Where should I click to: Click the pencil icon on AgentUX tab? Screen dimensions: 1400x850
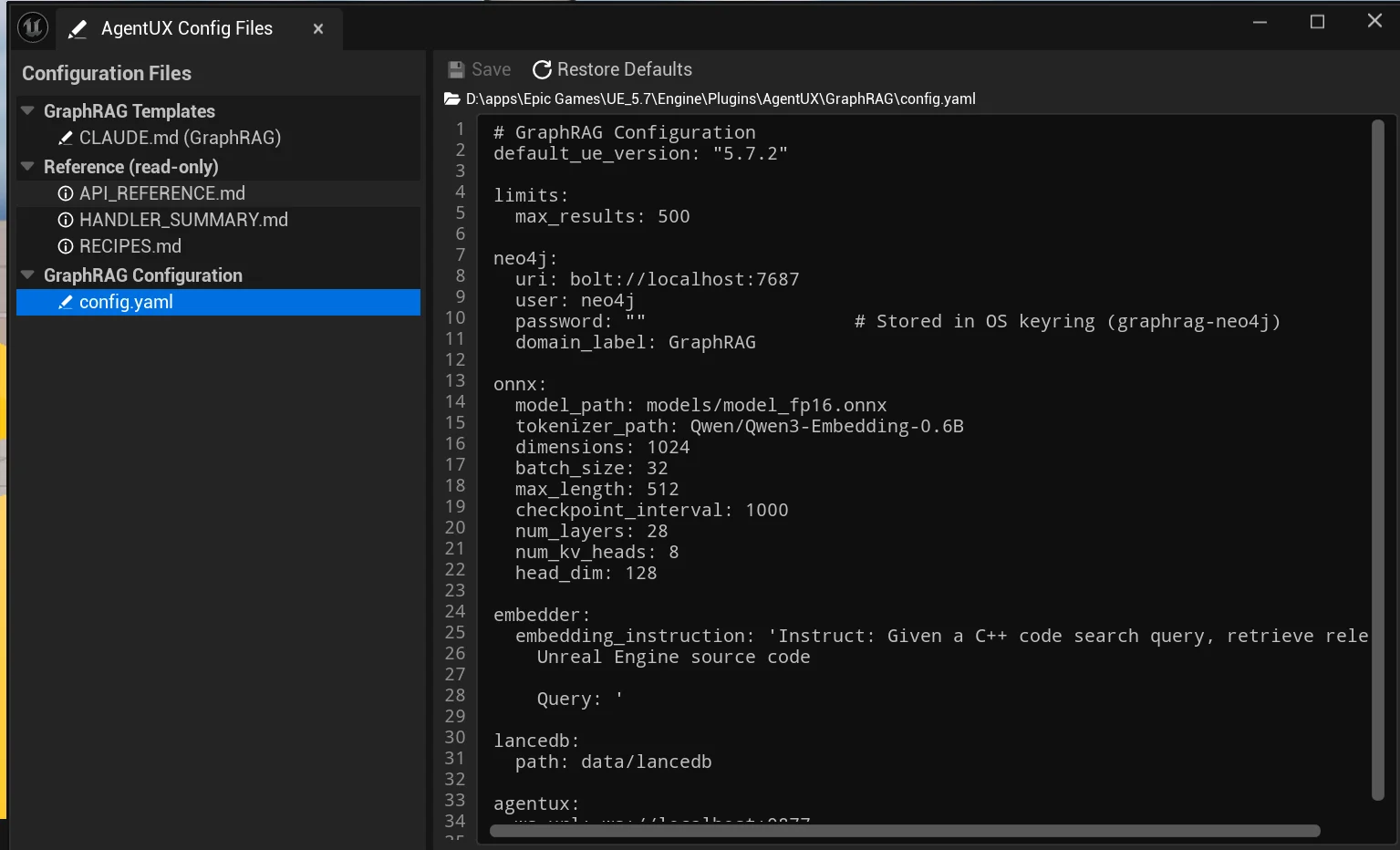click(78, 29)
